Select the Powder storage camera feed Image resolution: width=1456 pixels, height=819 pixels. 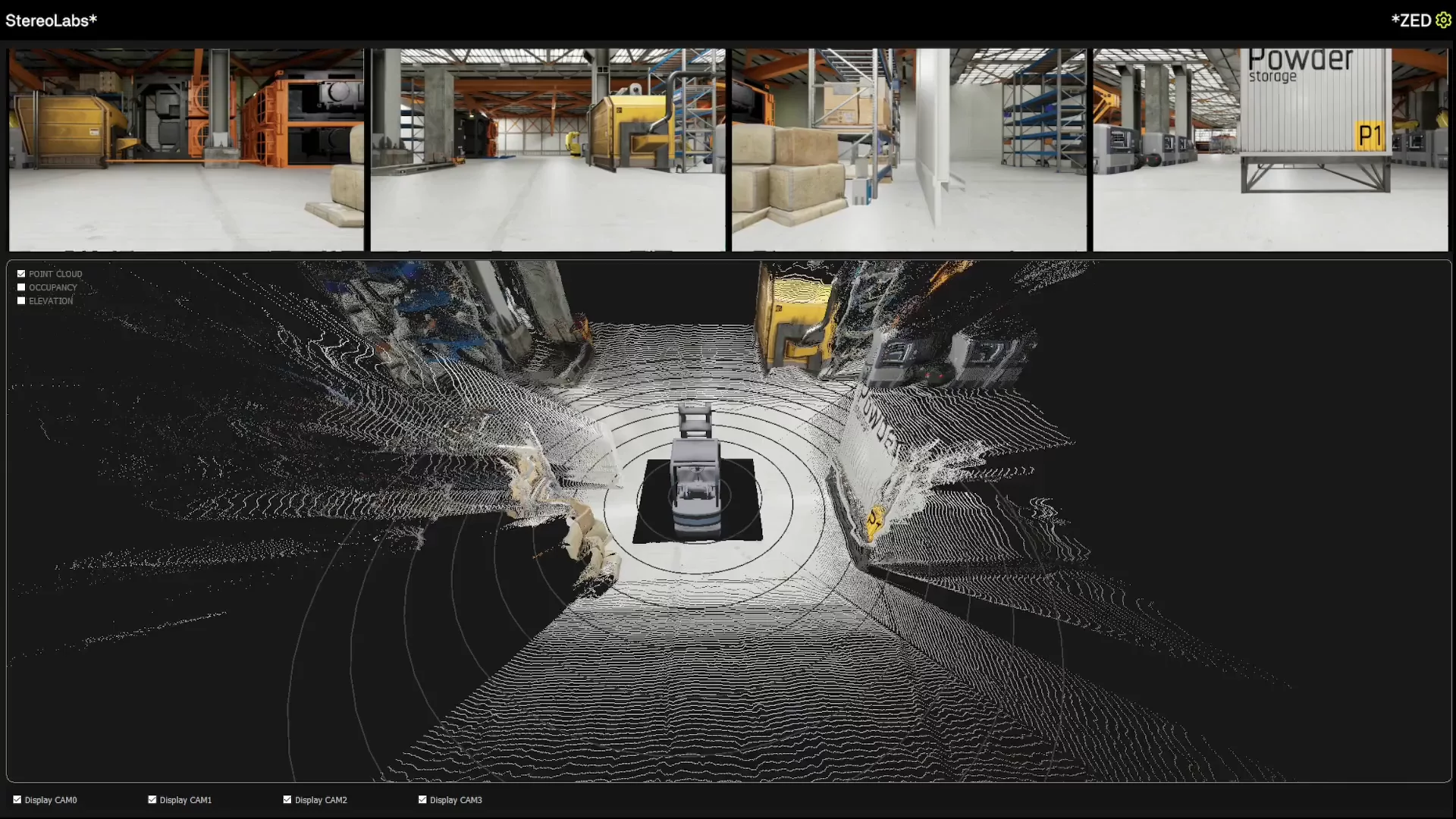coord(1270,149)
